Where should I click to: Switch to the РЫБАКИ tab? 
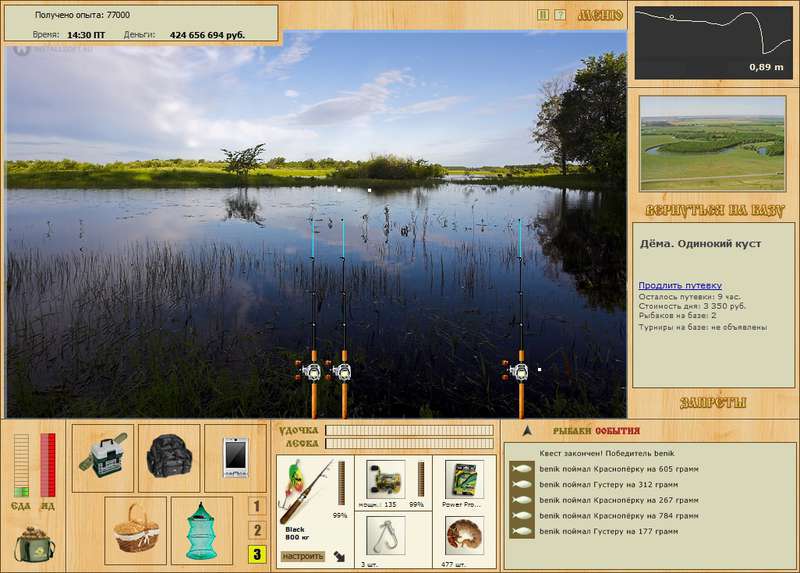click(x=572, y=431)
